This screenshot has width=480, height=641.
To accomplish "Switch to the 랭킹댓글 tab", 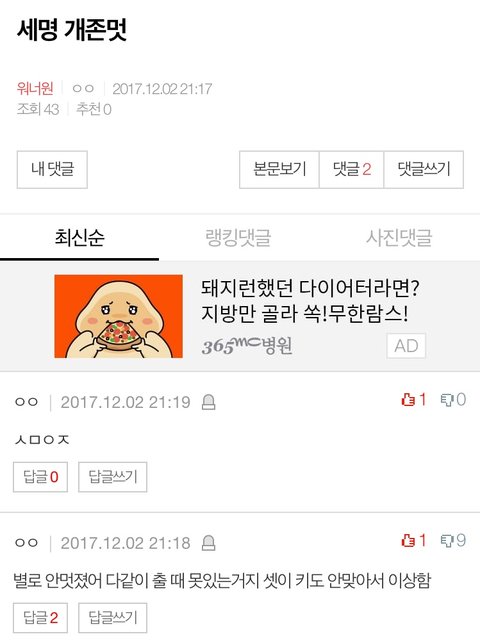I will coord(238,238).
